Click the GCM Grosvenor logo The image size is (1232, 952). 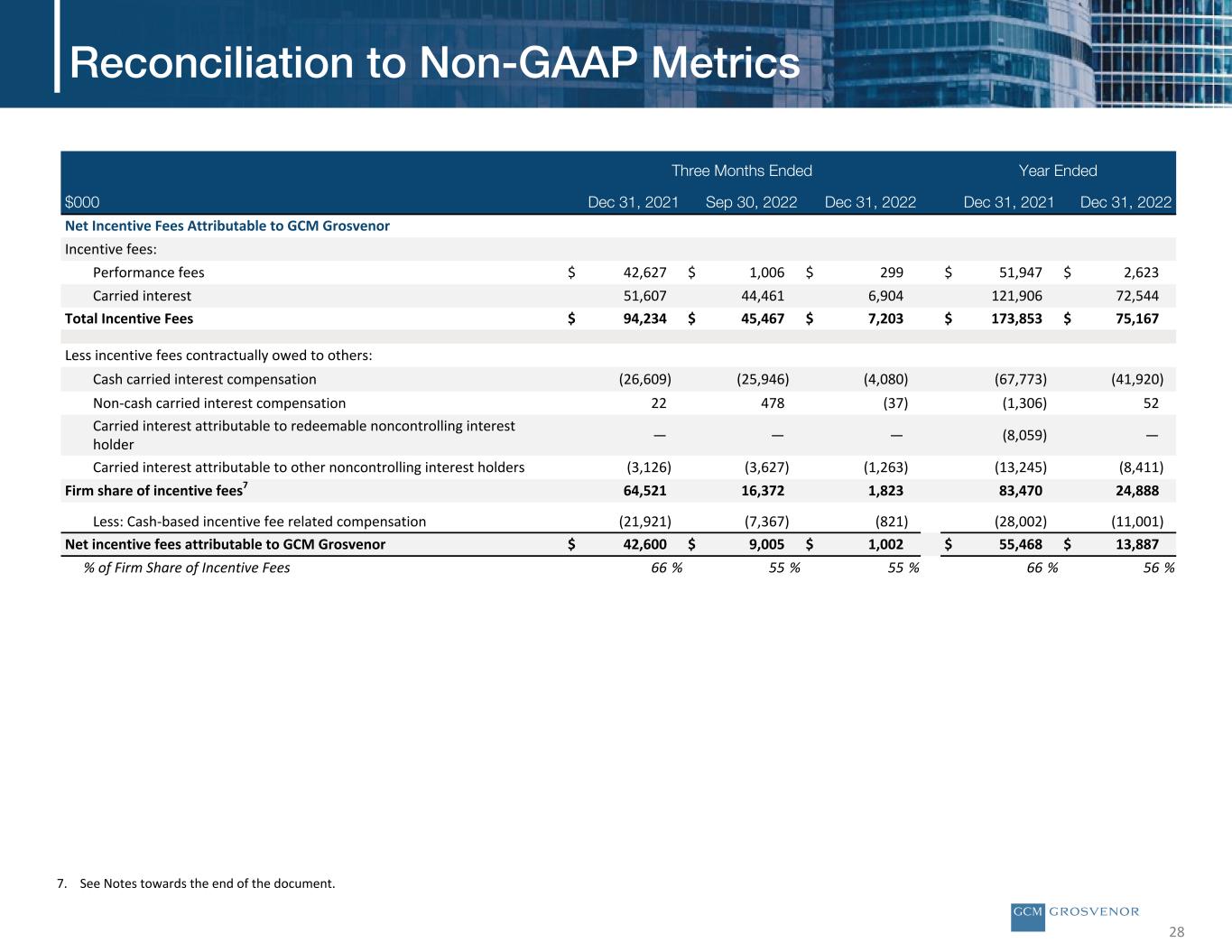coord(1075,912)
